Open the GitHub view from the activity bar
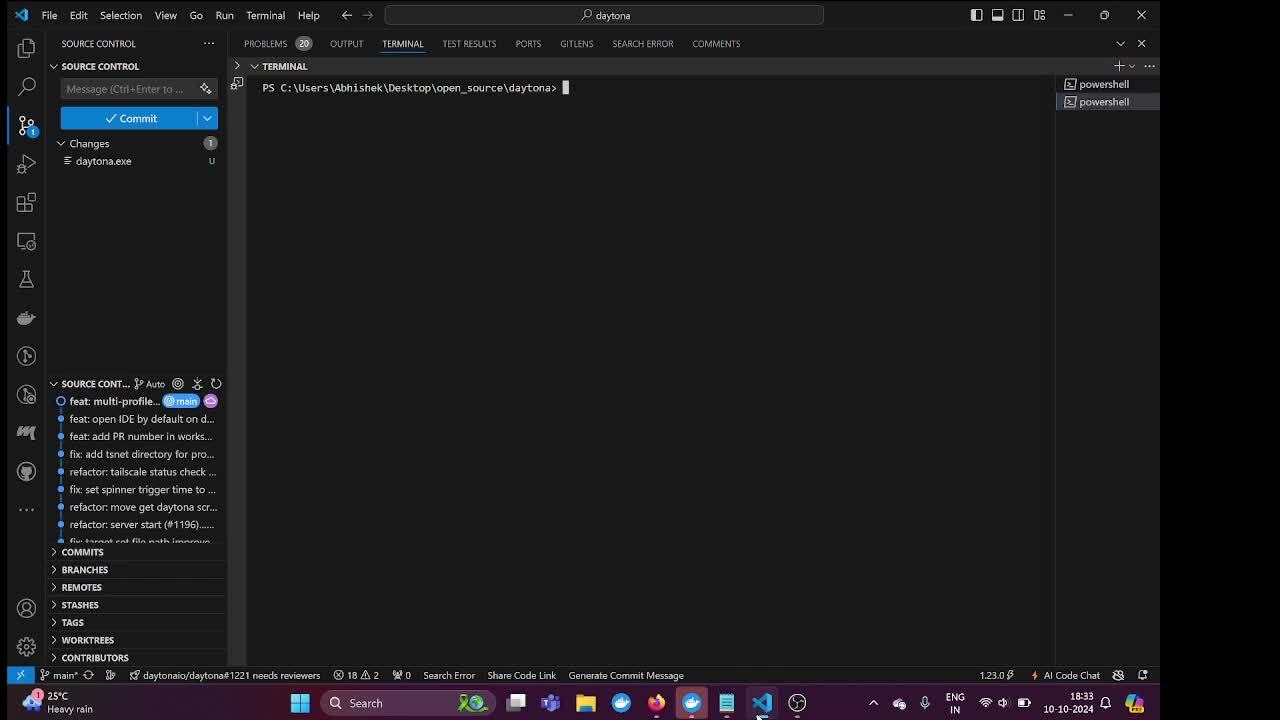Viewport: 1280px width, 720px height. click(x=26, y=471)
